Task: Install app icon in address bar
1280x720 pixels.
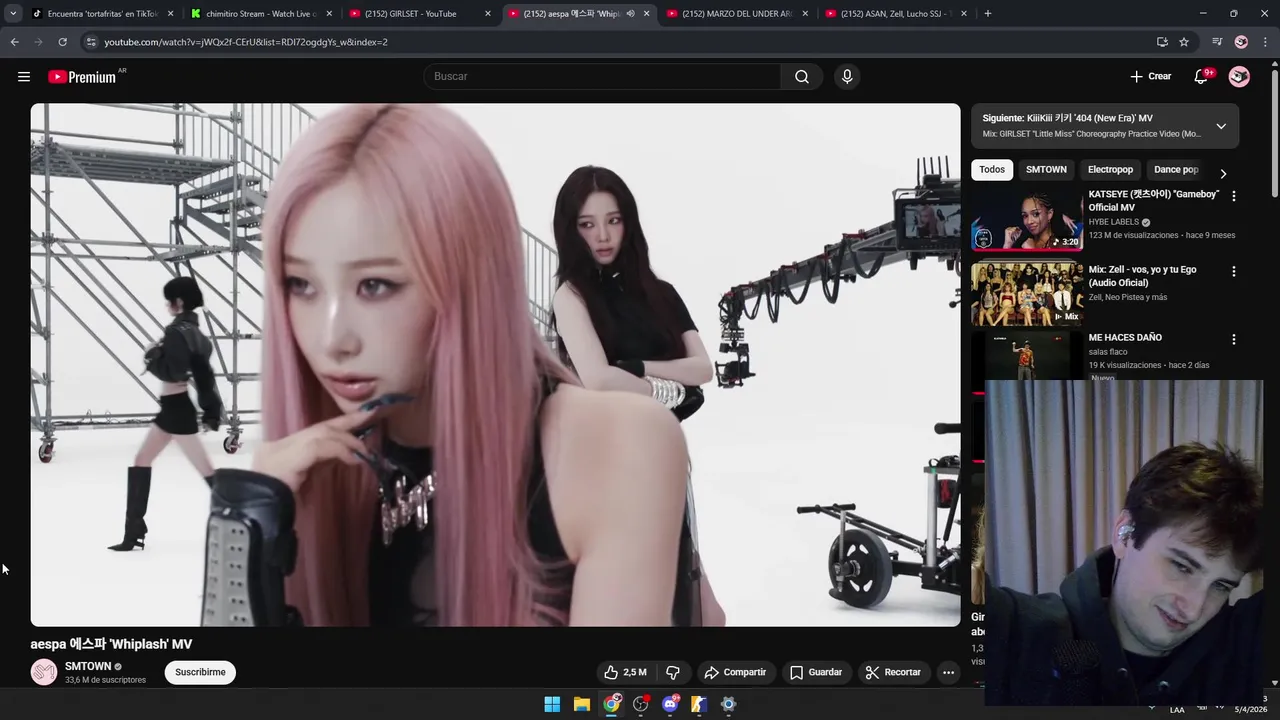Action: tap(1162, 42)
